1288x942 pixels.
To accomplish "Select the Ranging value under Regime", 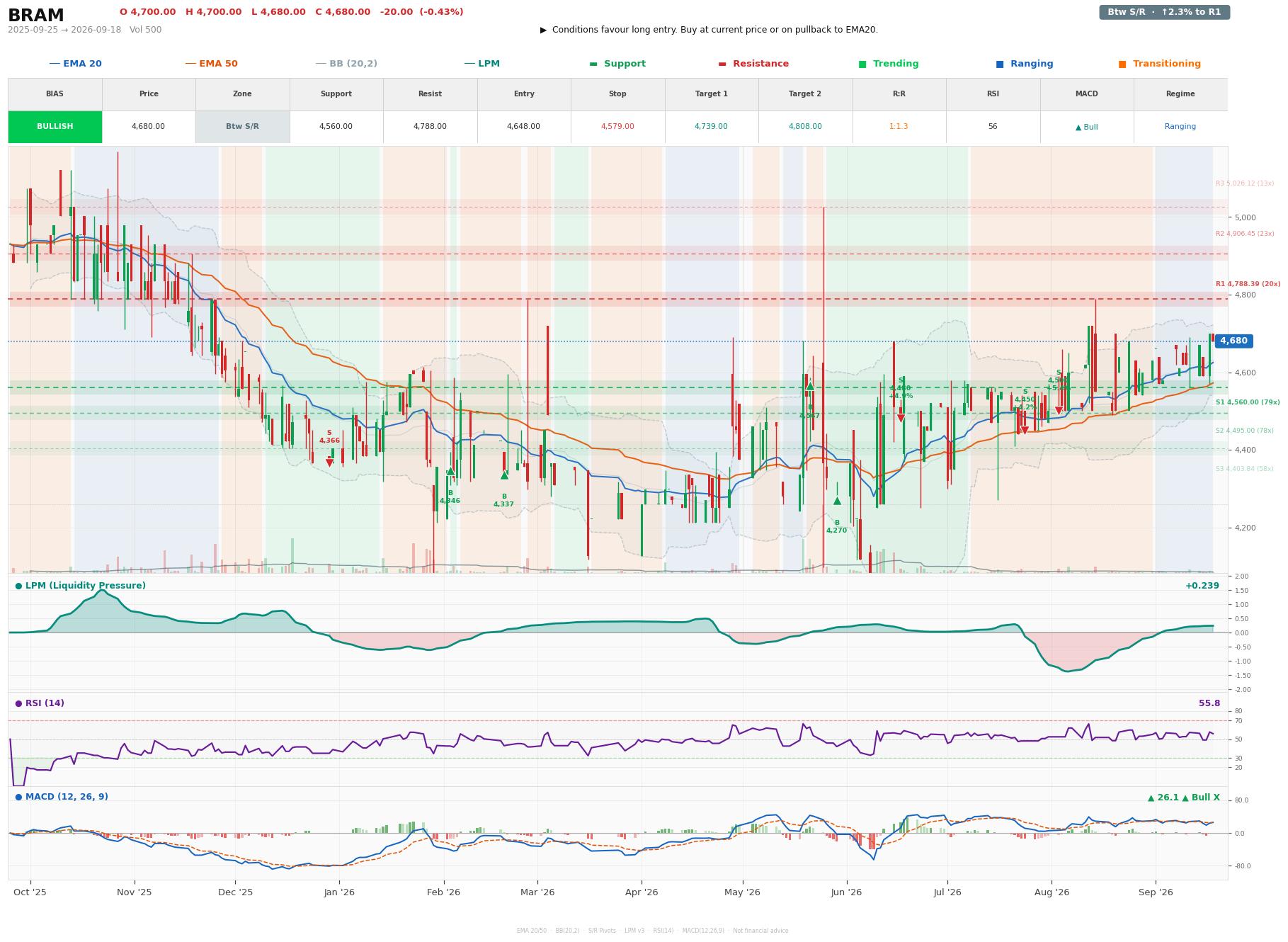I will pos(1180,127).
